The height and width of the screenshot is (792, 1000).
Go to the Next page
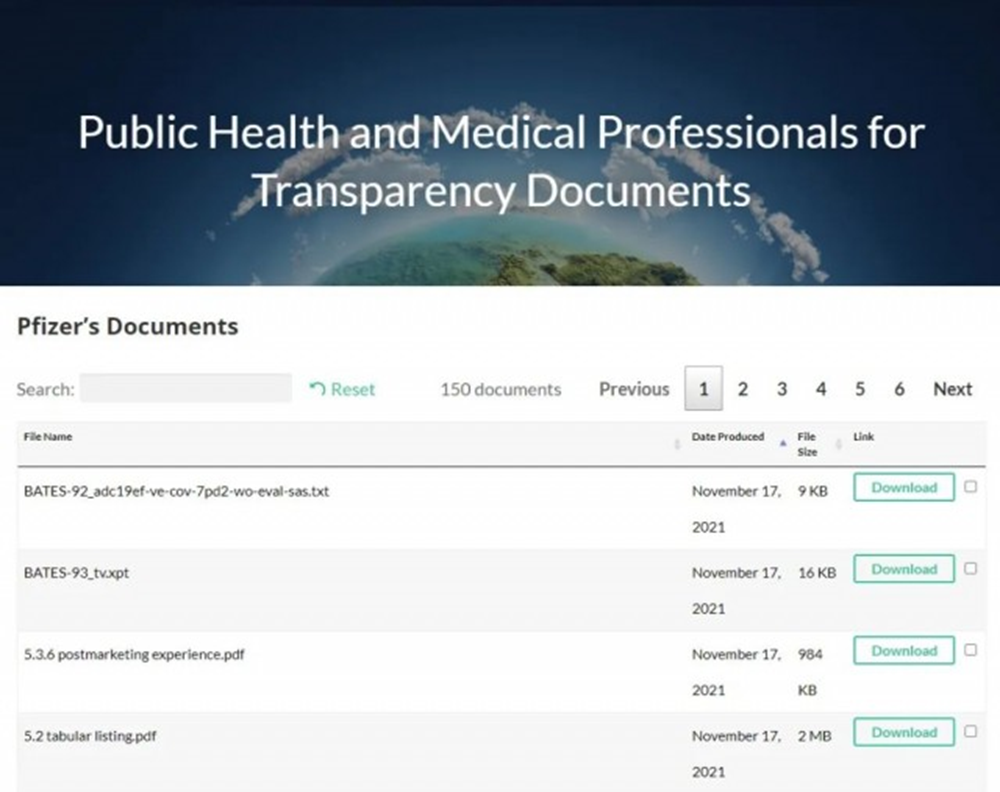tap(953, 389)
